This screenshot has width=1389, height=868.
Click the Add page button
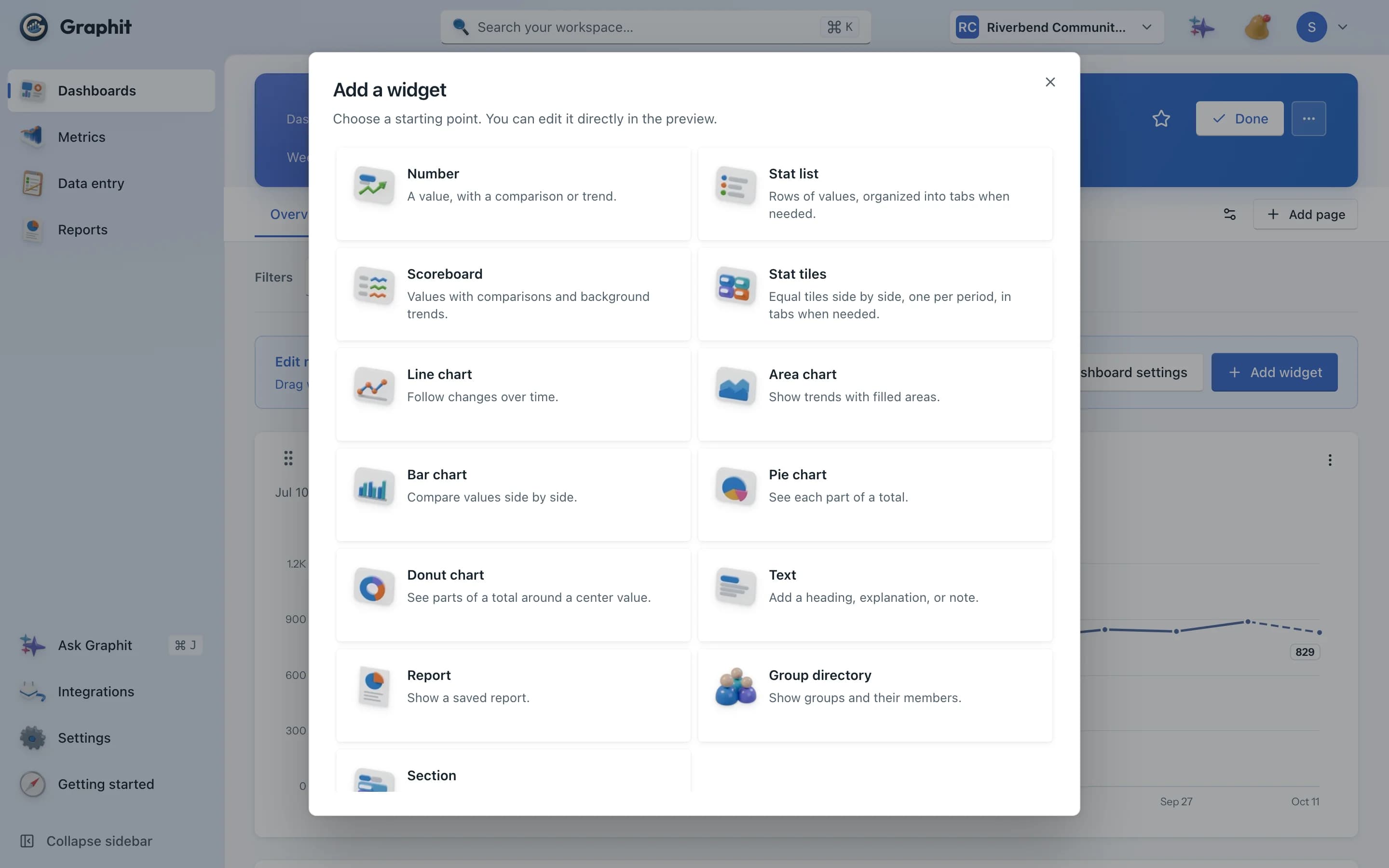[x=1305, y=214]
